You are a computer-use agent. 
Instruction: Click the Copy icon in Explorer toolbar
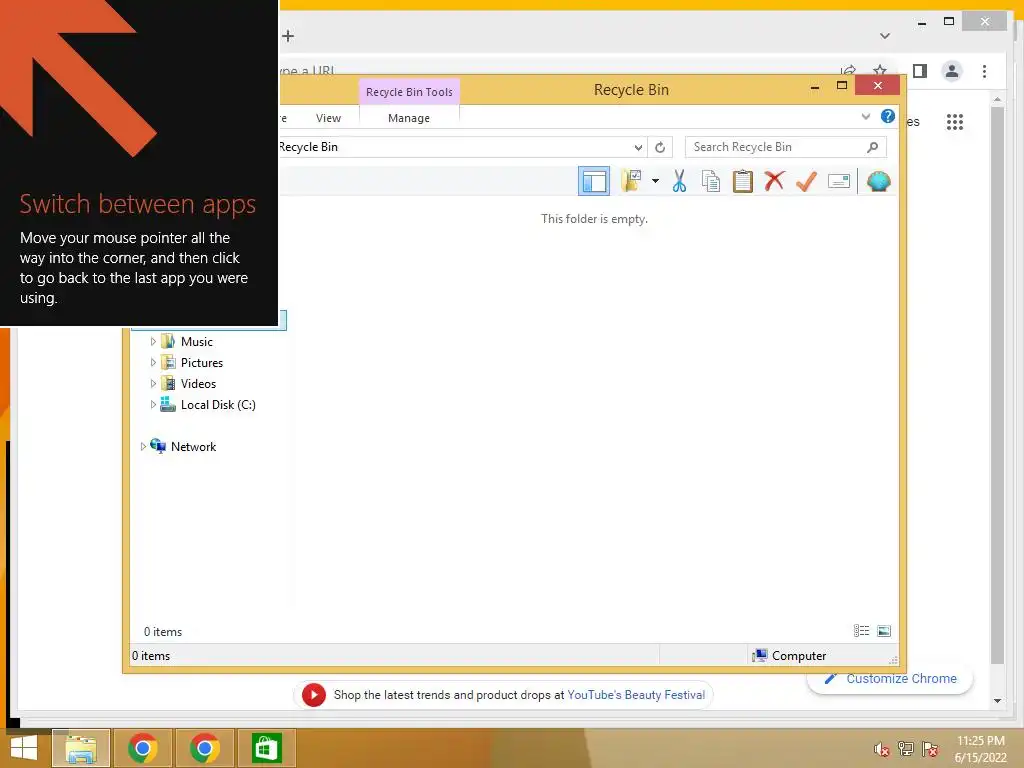tap(711, 182)
